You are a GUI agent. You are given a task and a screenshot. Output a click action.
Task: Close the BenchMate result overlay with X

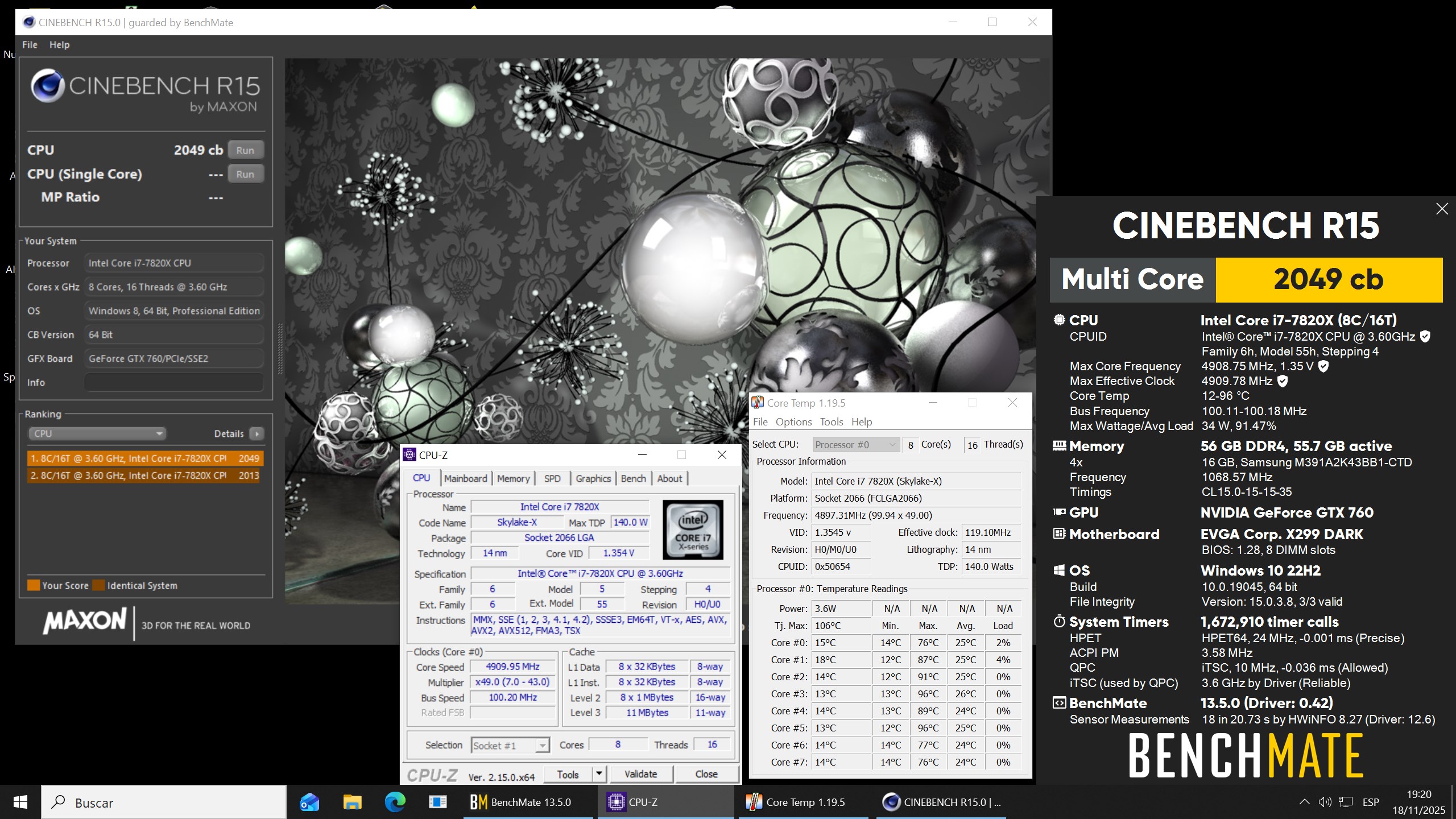1441,209
